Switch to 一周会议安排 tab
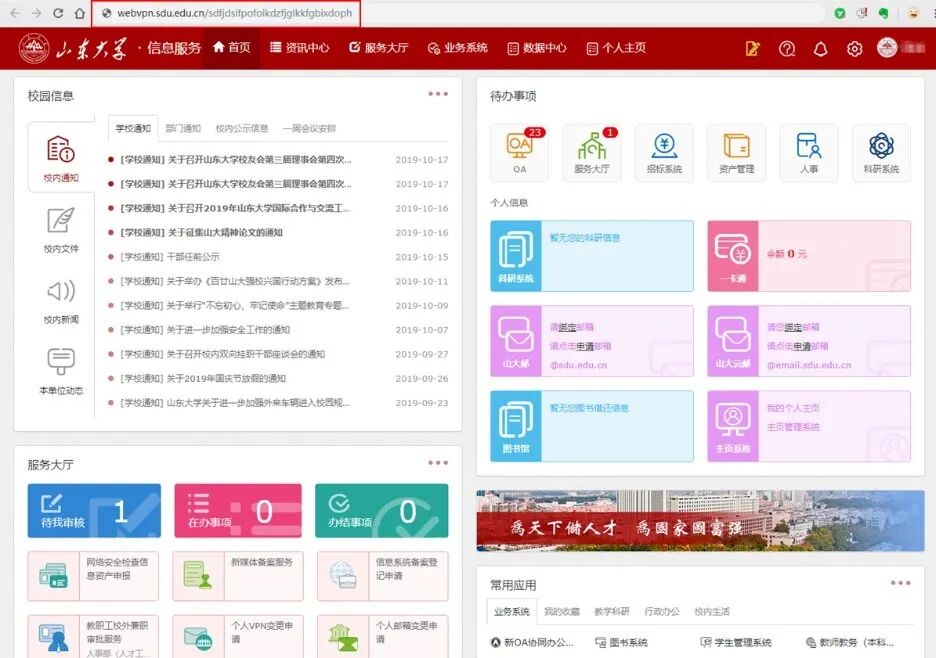936x658 pixels. 309,128
